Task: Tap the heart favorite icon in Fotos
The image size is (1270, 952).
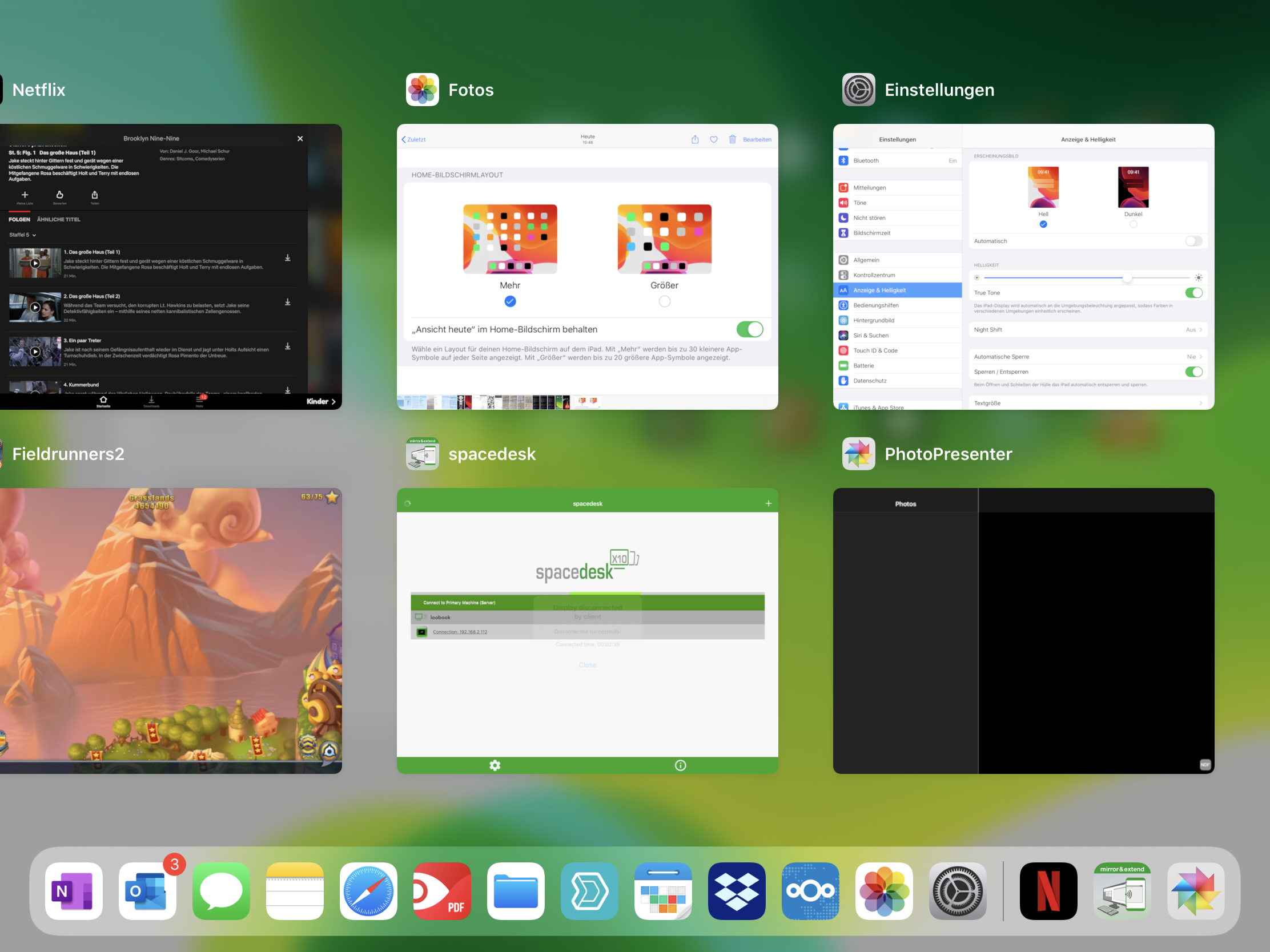Action: [x=714, y=139]
